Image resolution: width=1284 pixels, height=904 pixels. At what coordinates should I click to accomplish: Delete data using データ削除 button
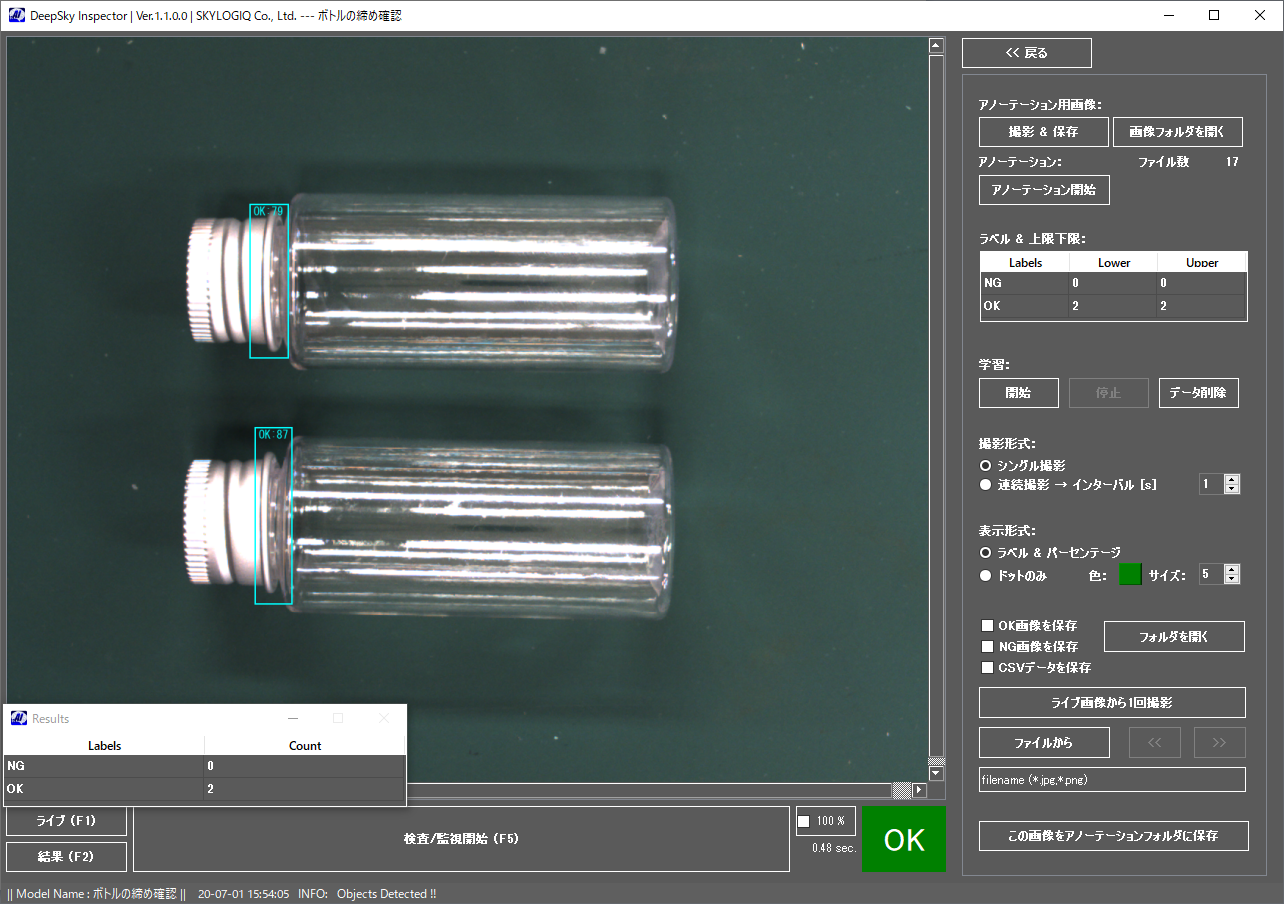click(x=1199, y=393)
